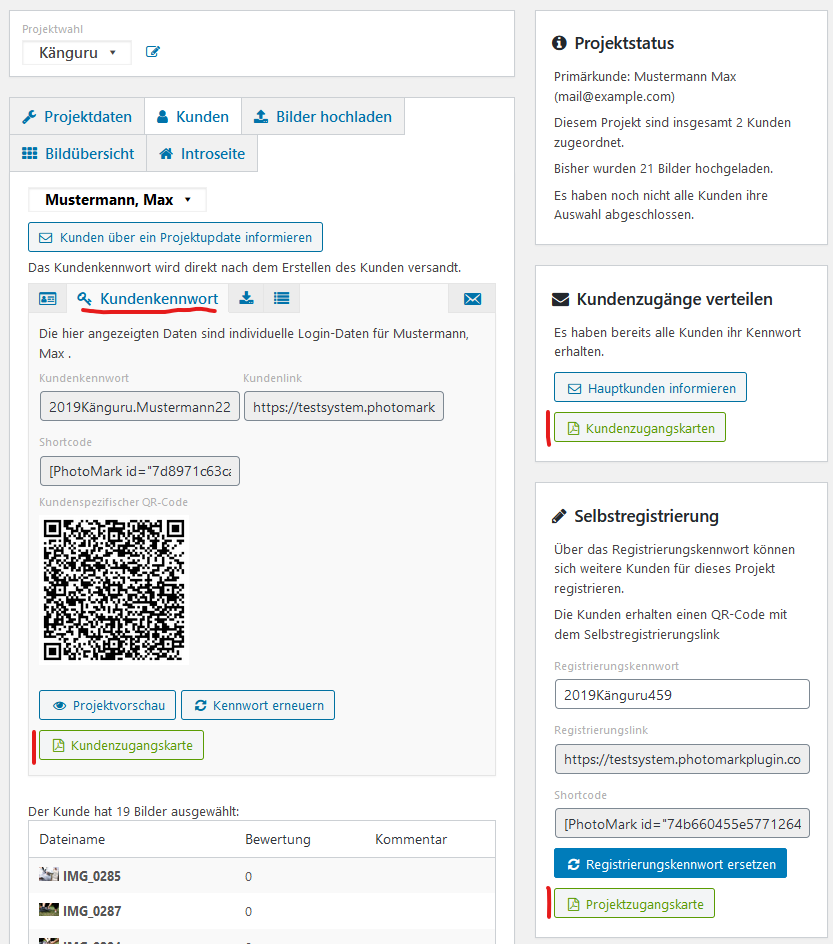Click the Registrierungskennwort ersetzen button
This screenshot has height=944, width=833.
pyautogui.click(x=671, y=863)
